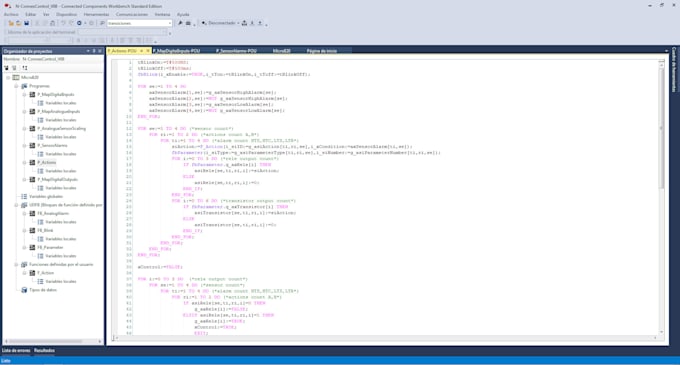
Task: Open the dropdown arrow next to Desconectado
Action: click(238, 23)
